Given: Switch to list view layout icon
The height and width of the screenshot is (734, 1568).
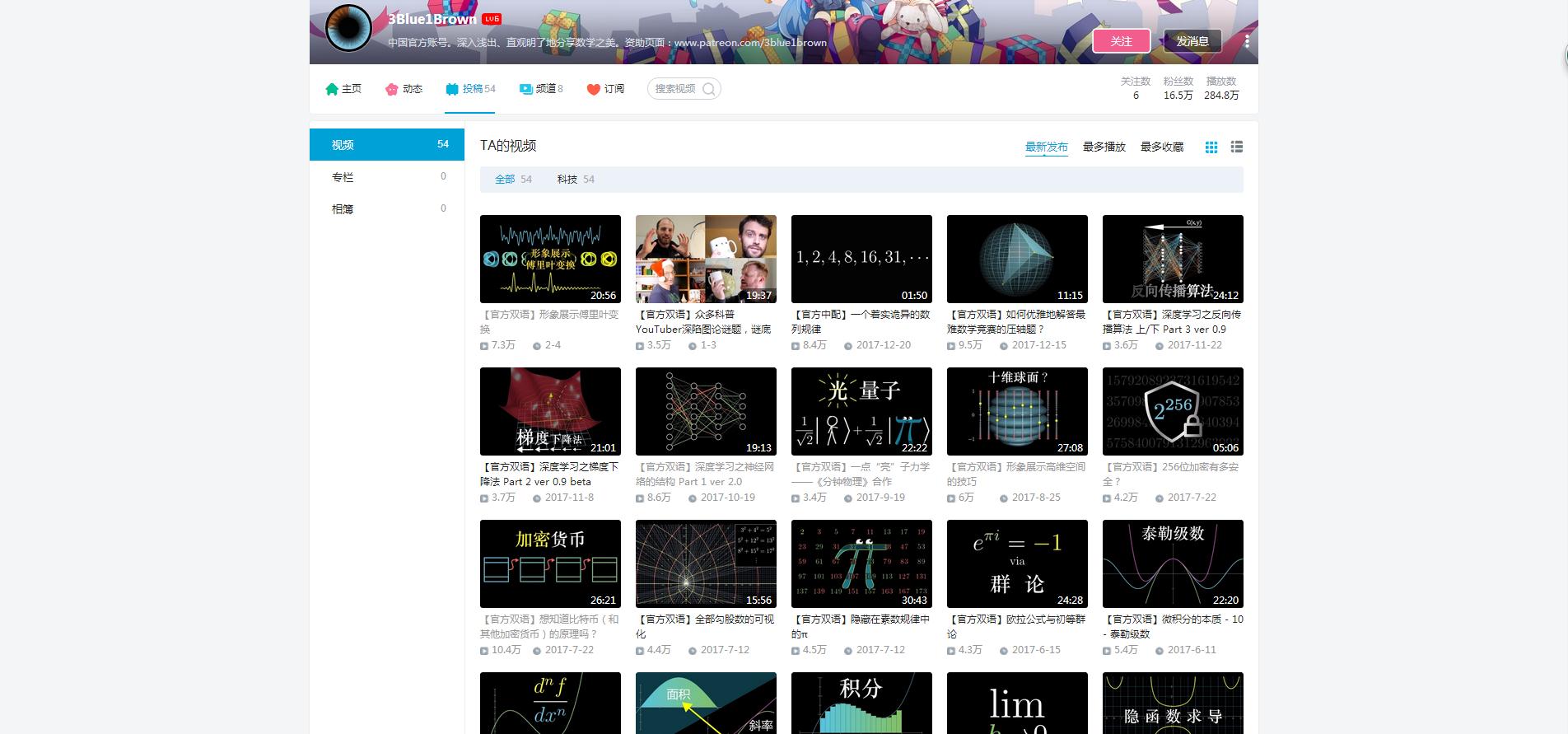Looking at the screenshot, I should (x=1237, y=147).
